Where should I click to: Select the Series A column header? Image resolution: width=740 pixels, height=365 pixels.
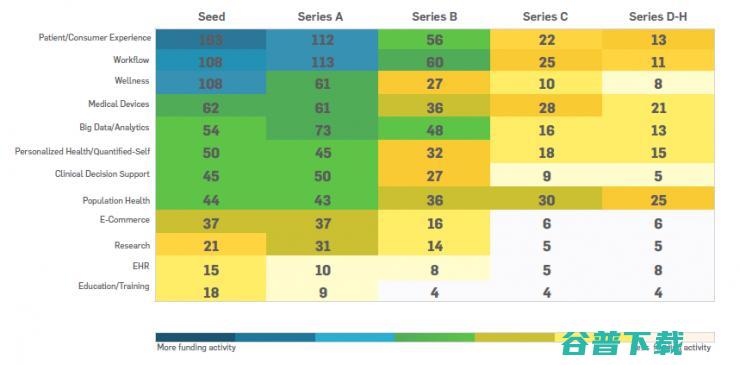pyautogui.click(x=320, y=17)
